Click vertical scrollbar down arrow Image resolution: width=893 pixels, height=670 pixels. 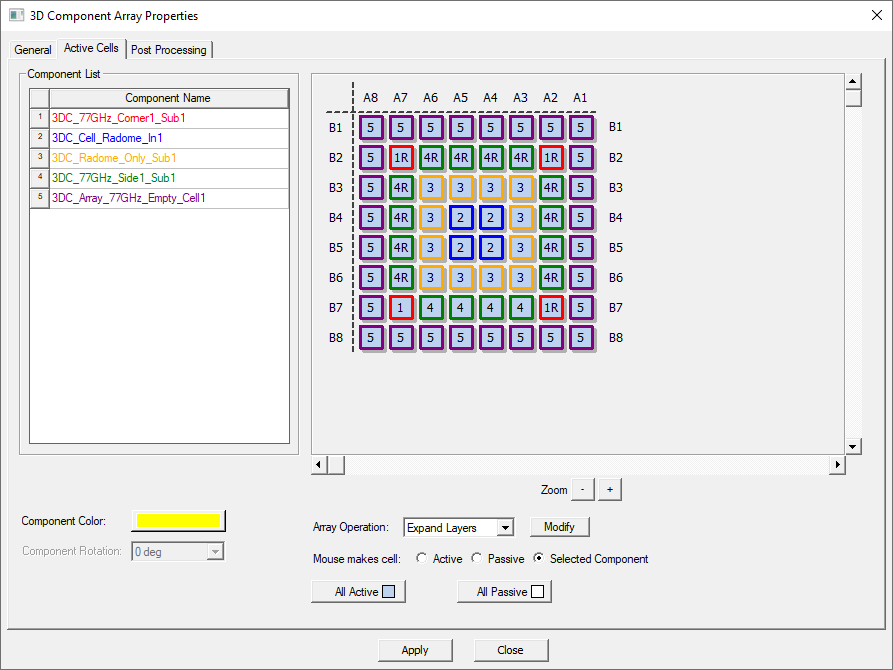point(853,447)
